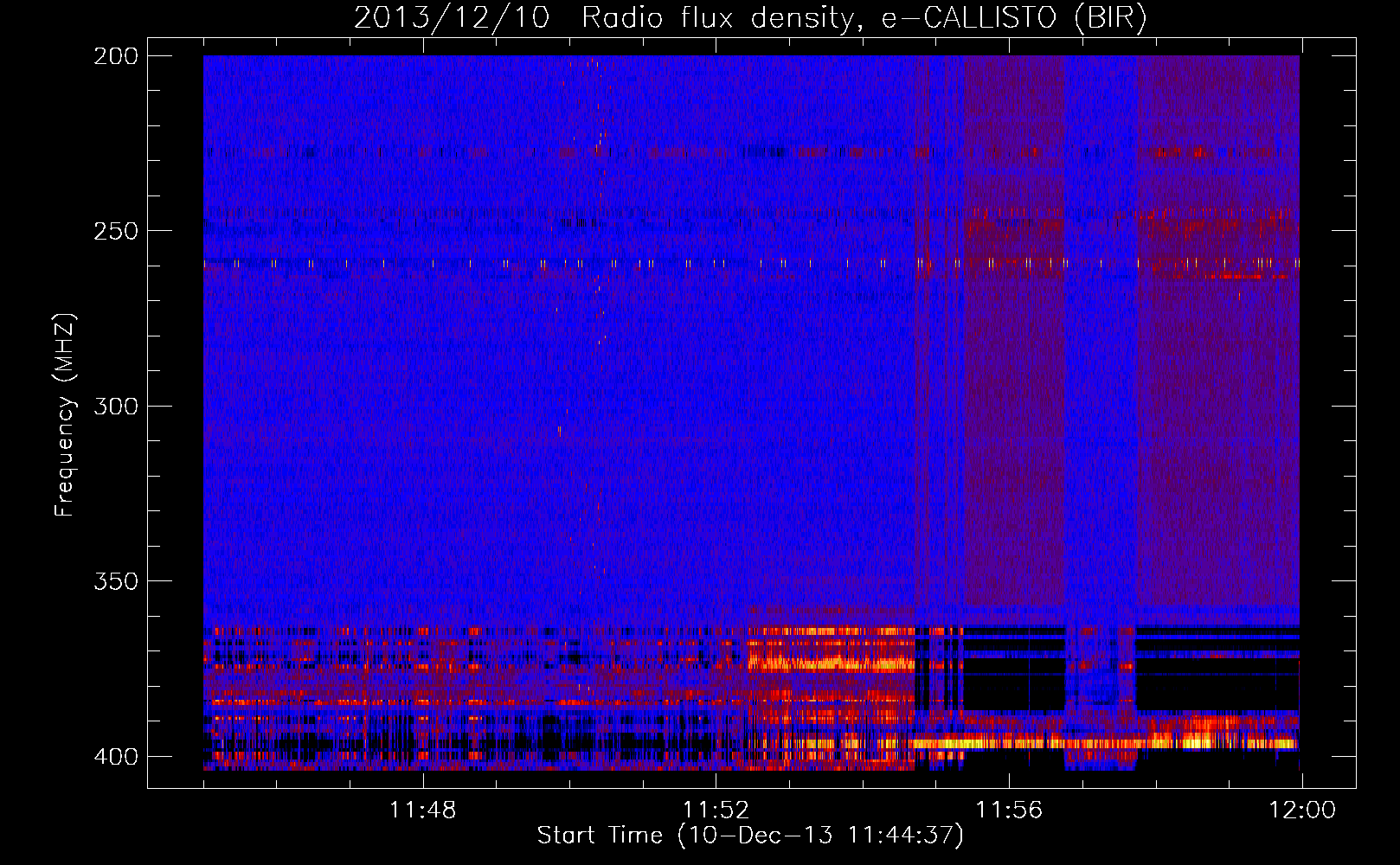Screen dimensions: 1400x865
Task: Select the '200' frequency axis label
Action: point(115,56)
